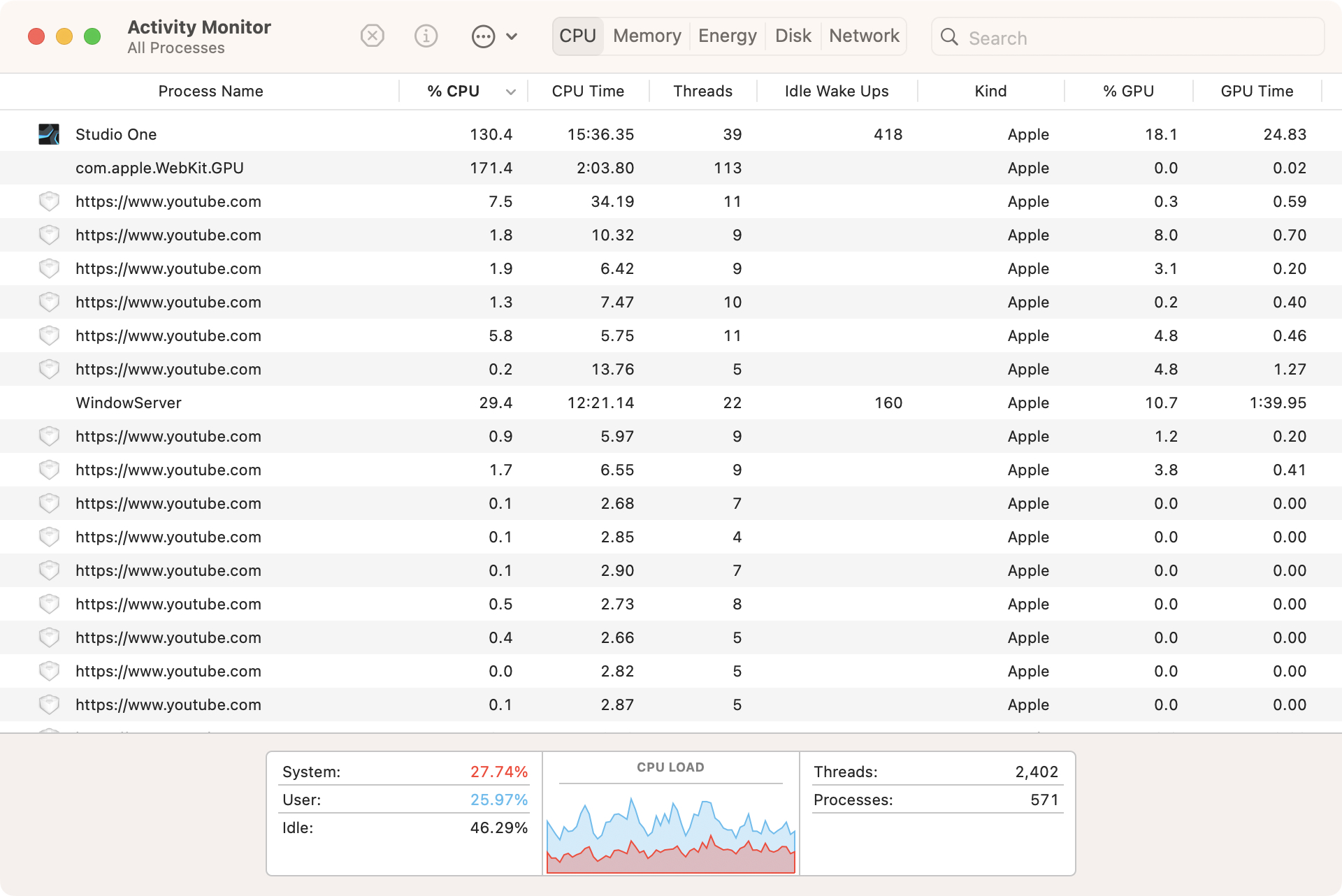
Task: Sort processes by Threads count
Action: [702, 91]
